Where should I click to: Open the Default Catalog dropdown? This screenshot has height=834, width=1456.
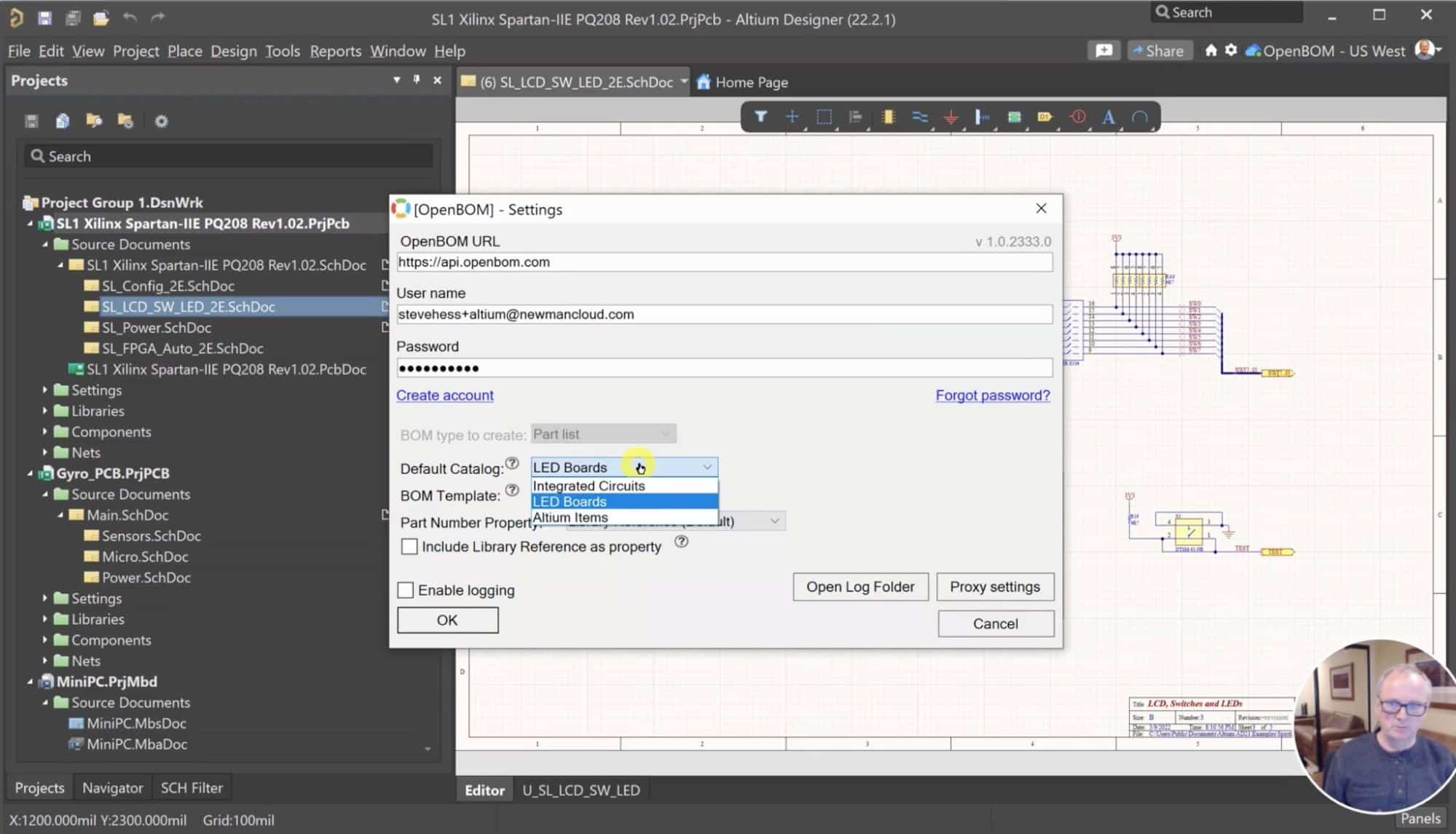(x=624, y=467)
